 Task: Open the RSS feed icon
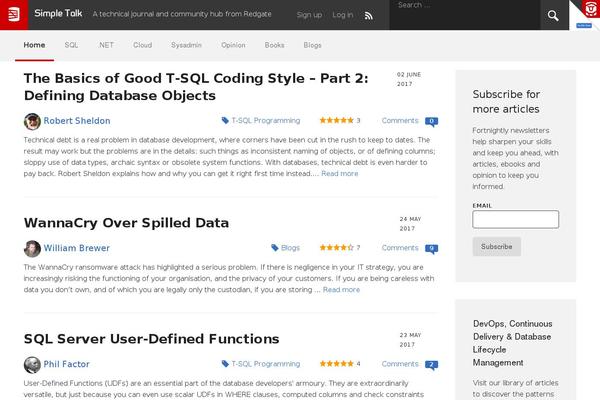(x=368, y=15)
